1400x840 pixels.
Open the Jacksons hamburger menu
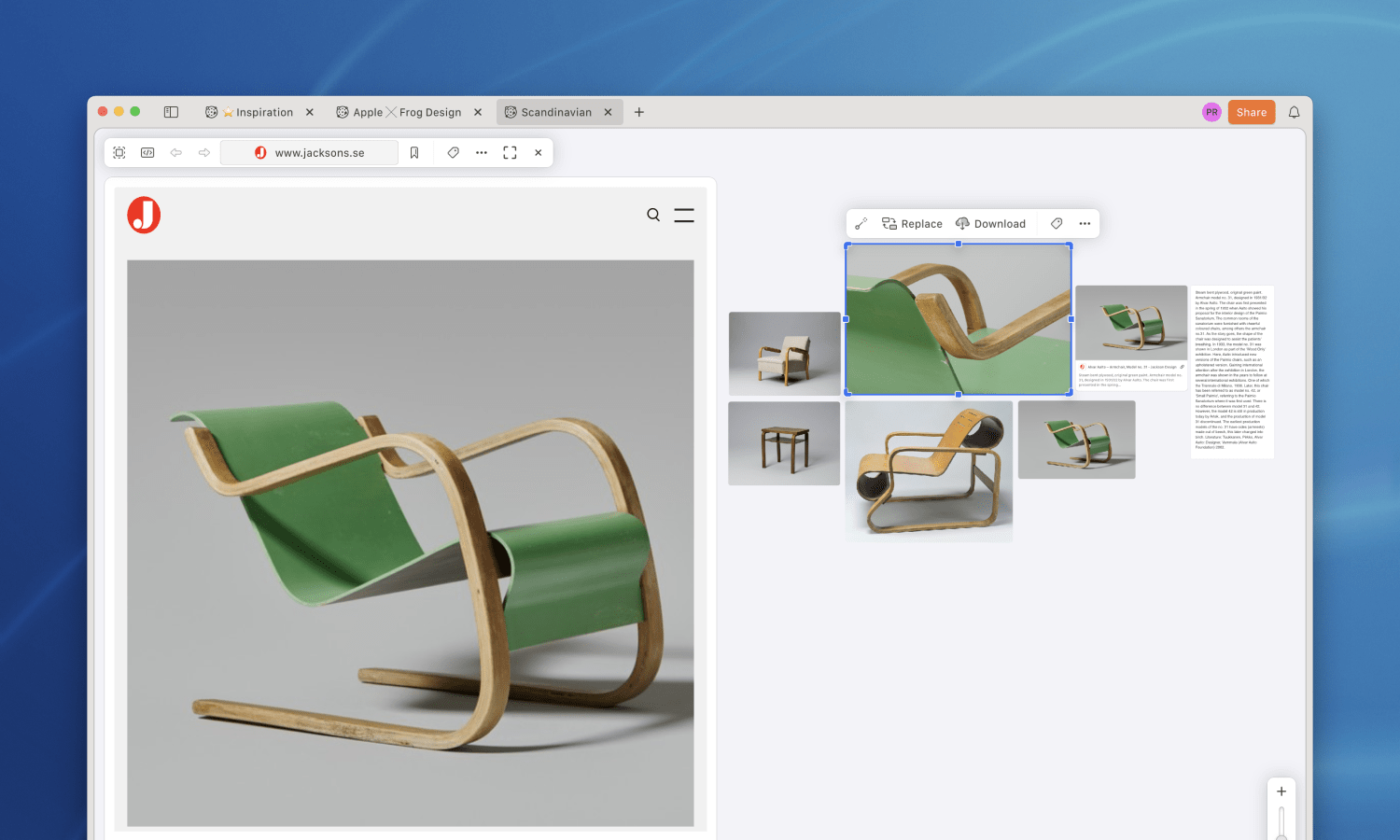tap(684, 215)
